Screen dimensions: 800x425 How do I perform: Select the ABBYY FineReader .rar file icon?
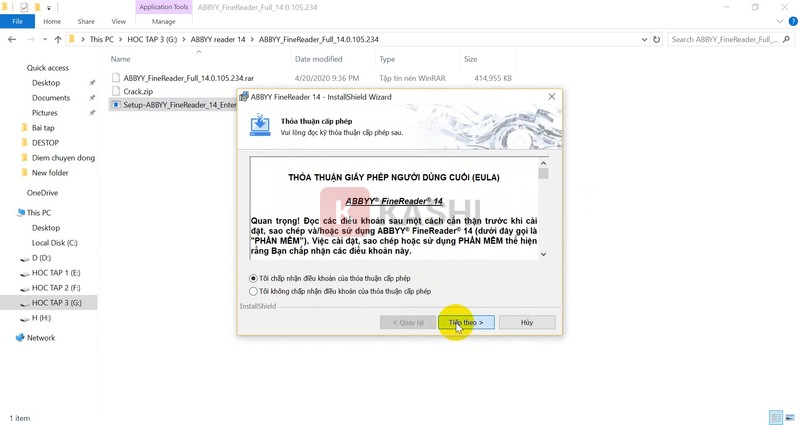(116, 77)
